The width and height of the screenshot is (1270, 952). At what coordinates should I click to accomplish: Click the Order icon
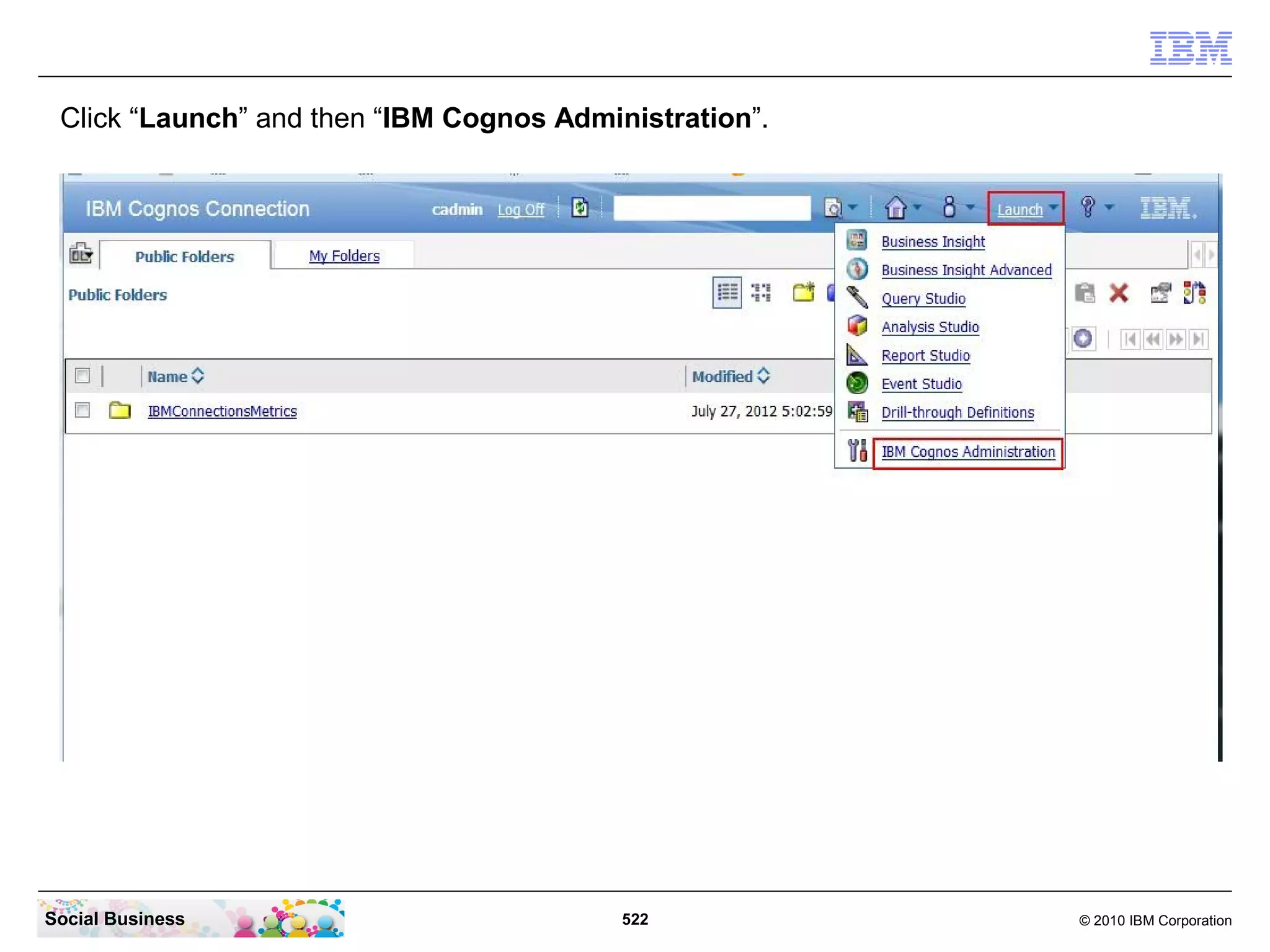click(1194, 293)
